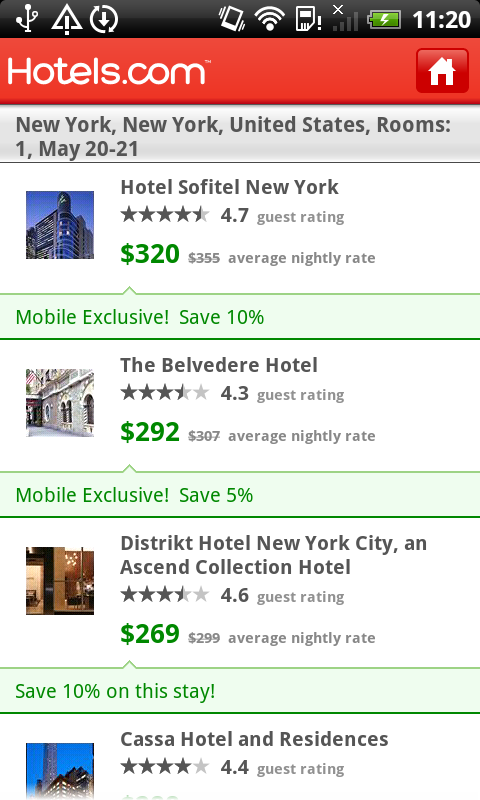Tap Mobile Exclusive Save 10% banner
The height and width of the screenshot is (800, 480).
click(240, 317)
